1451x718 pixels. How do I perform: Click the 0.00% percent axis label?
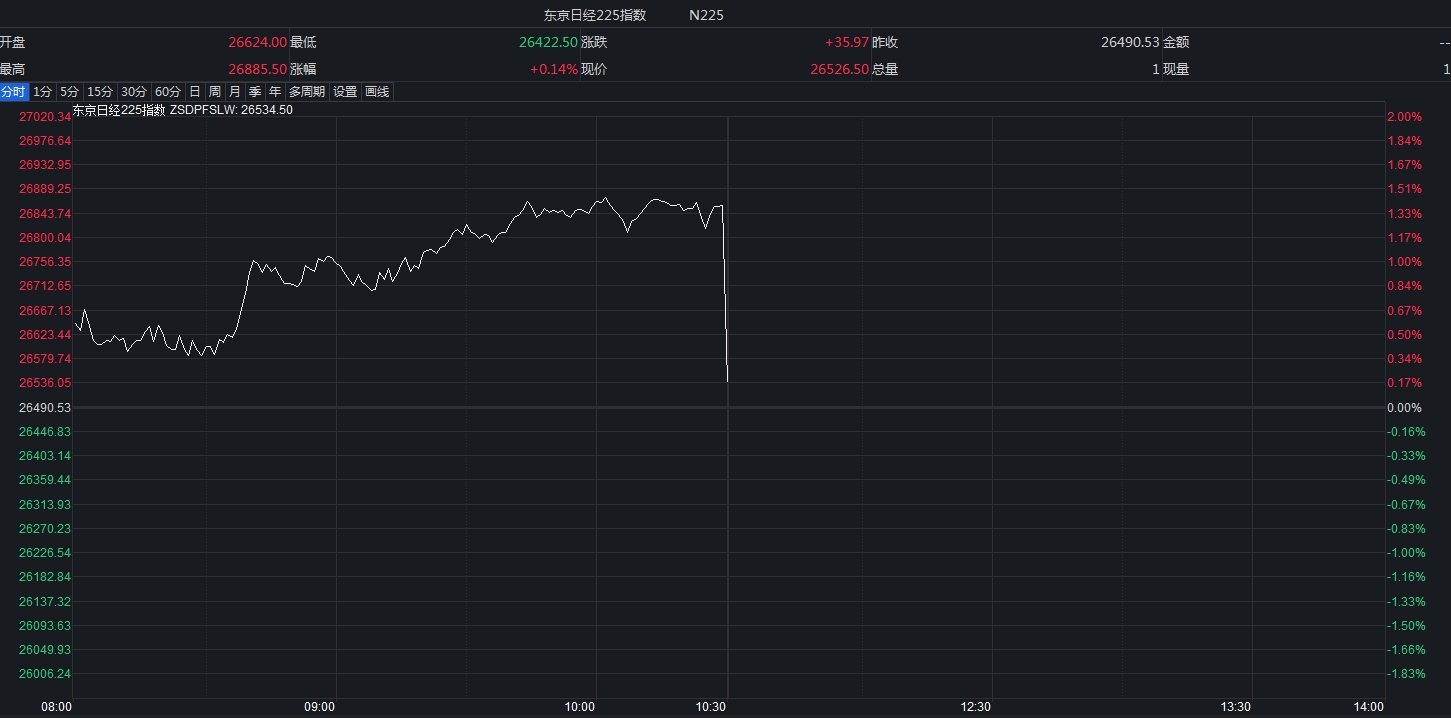click(x=1404, y=407)
